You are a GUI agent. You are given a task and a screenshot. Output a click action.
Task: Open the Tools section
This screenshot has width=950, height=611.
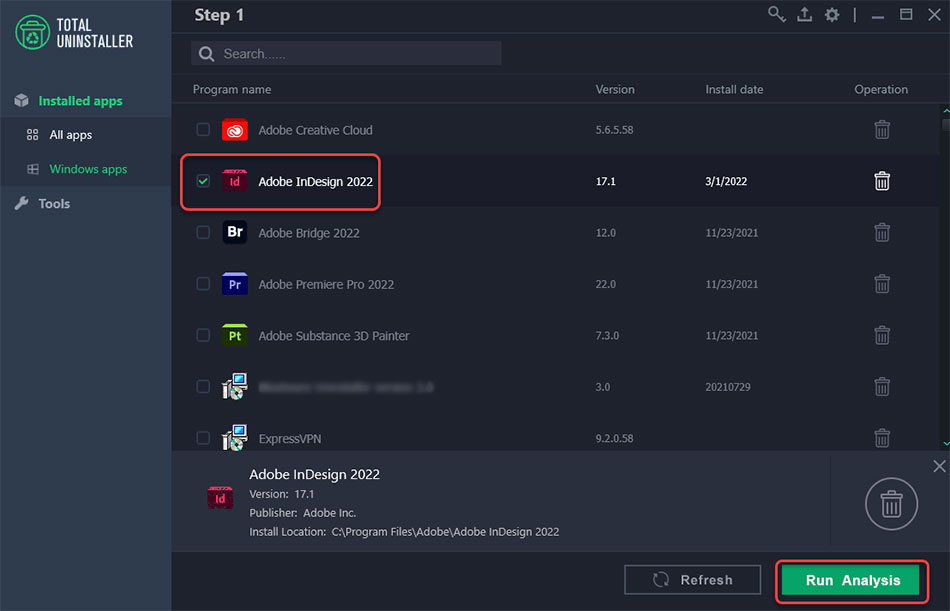coord(55,204)
